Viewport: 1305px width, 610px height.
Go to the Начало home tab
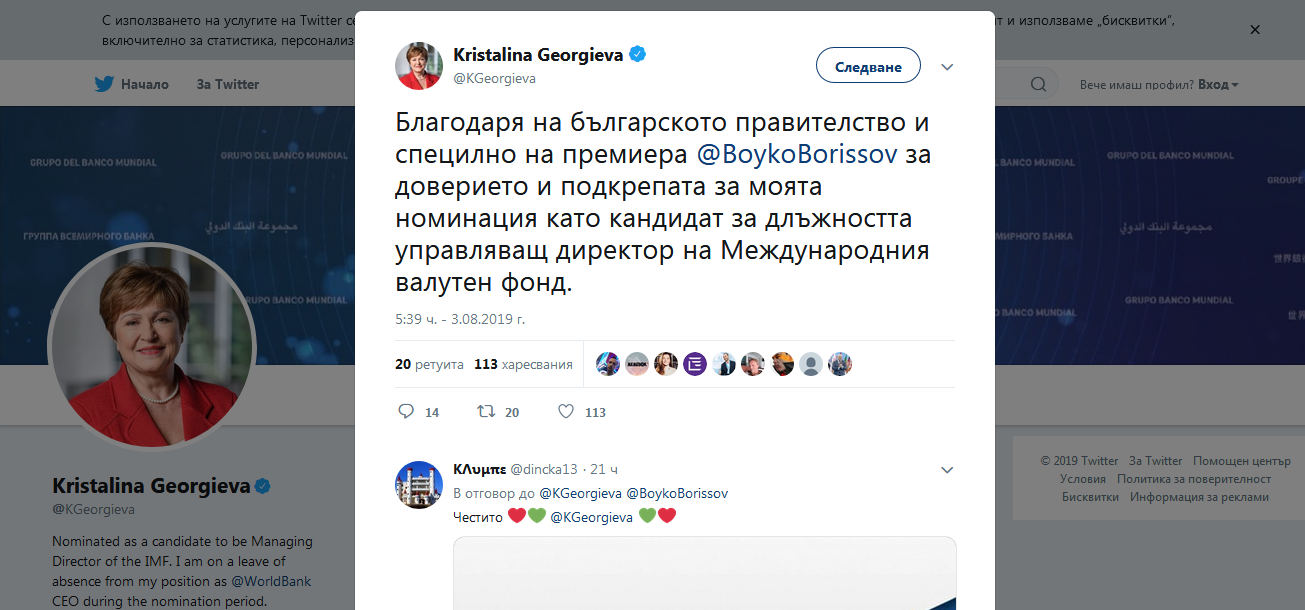click(x=144, y=84)
